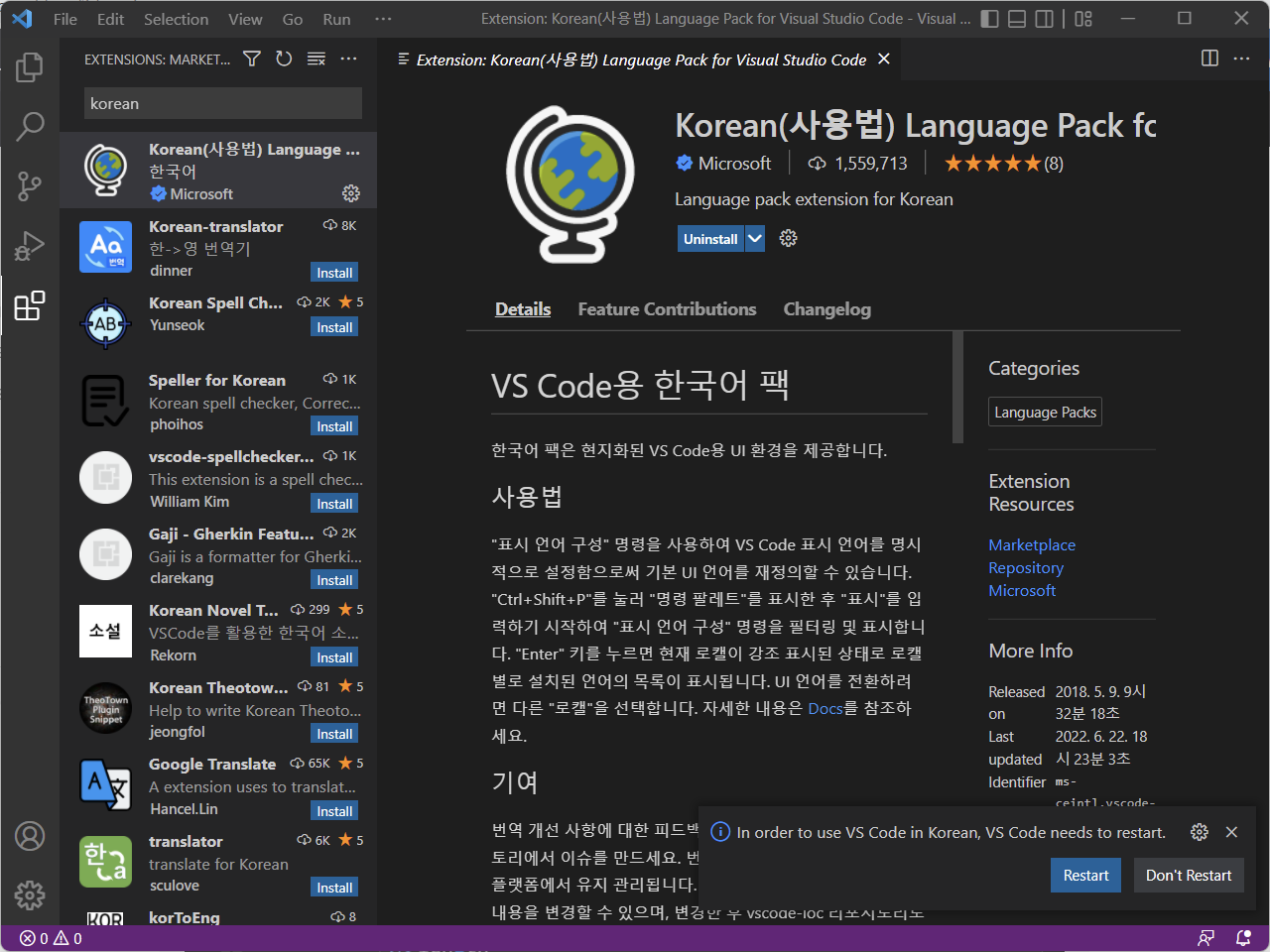1270x952 pixels.
Task: Open the Explorer view in activity bar
Action: click(x=30, y=66)
